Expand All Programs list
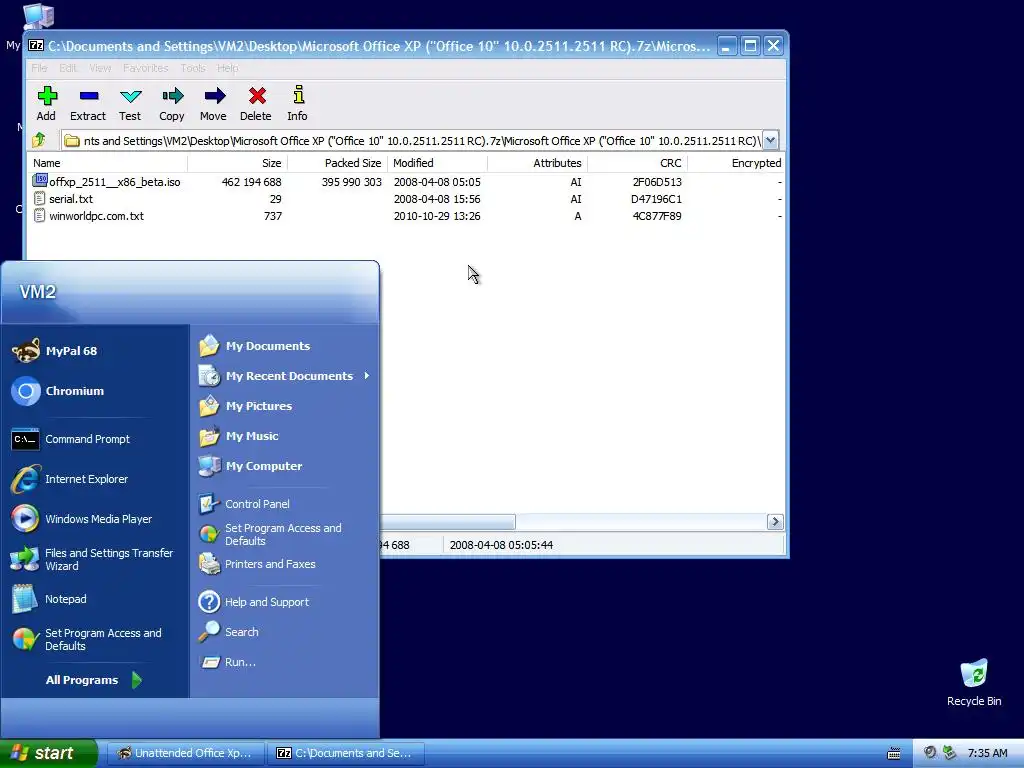The height and width of the screenshot is (768, 1024). pos(95,680)
